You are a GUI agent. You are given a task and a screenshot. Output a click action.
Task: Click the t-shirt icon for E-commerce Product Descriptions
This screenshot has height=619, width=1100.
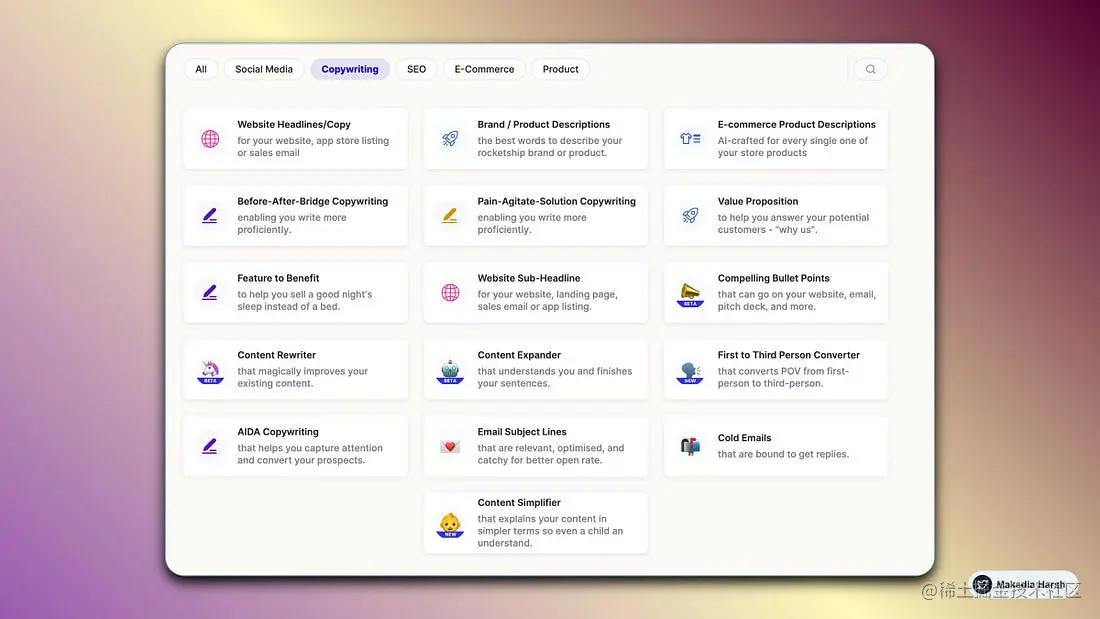point(690,139)
